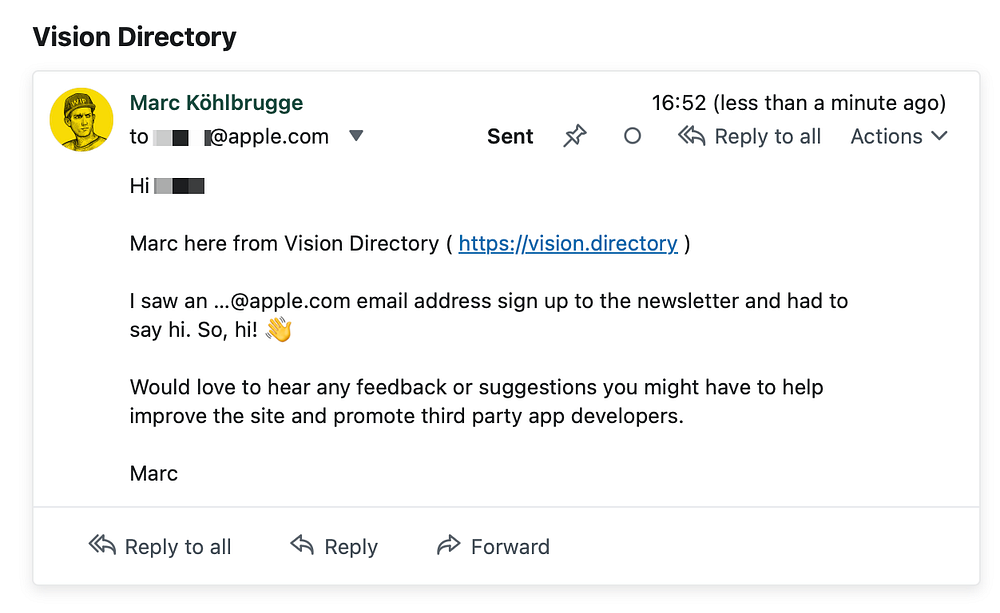Open the Actions dropdown menu
The image size is (1000, 613).
coord(886,137)
